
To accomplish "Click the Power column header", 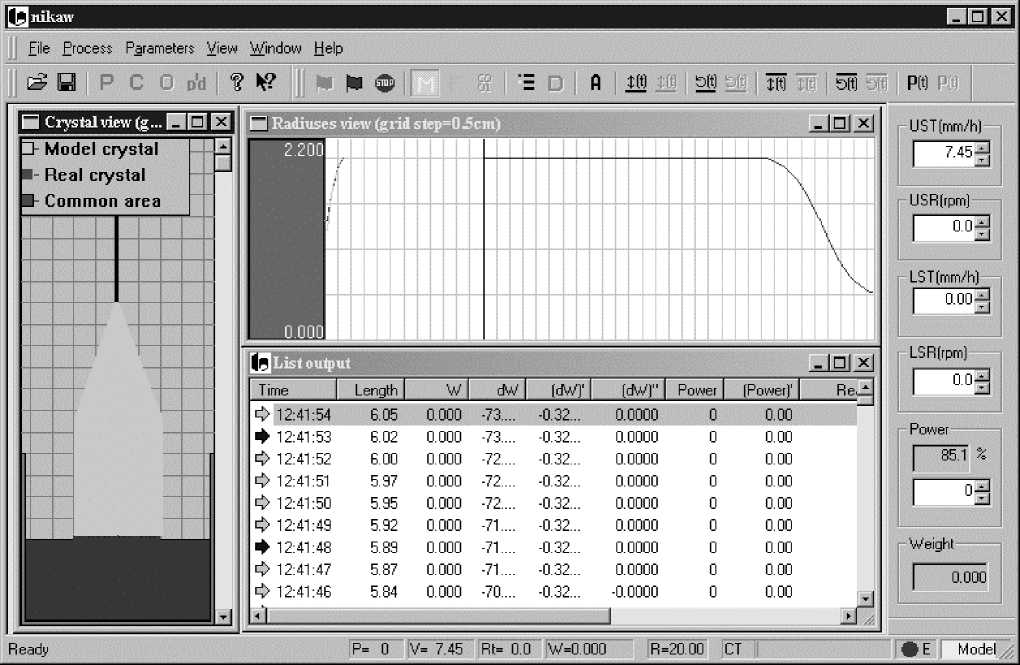I will pyautogui.click(x=697, y=390).
